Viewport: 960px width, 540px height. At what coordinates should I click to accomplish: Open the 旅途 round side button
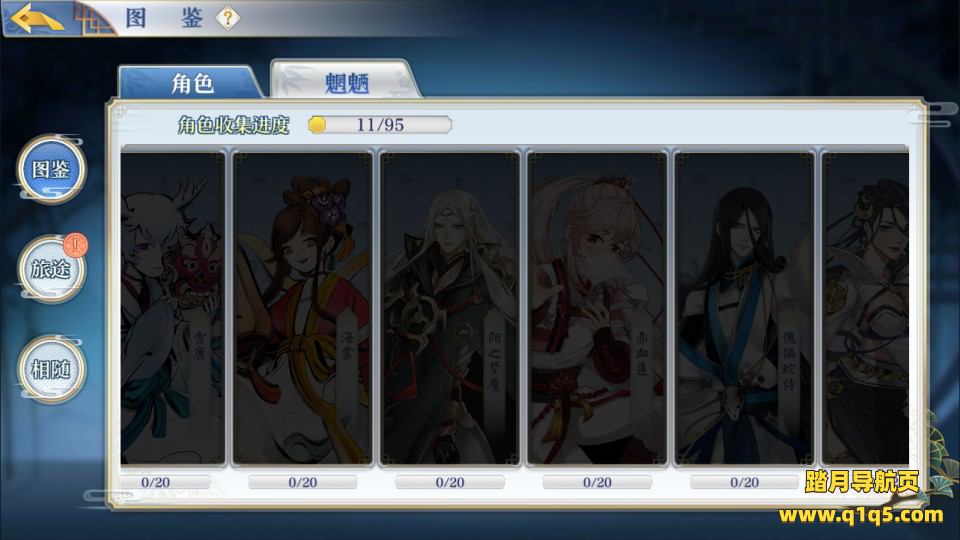51,269
